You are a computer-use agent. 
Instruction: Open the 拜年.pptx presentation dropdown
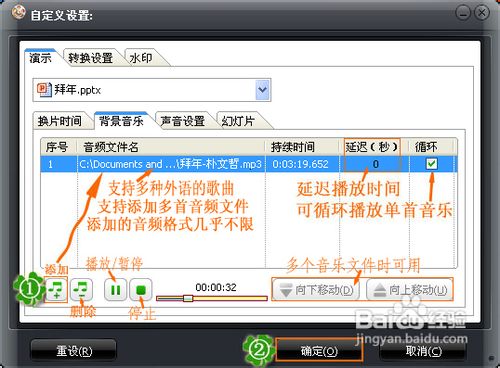[263, 90]
